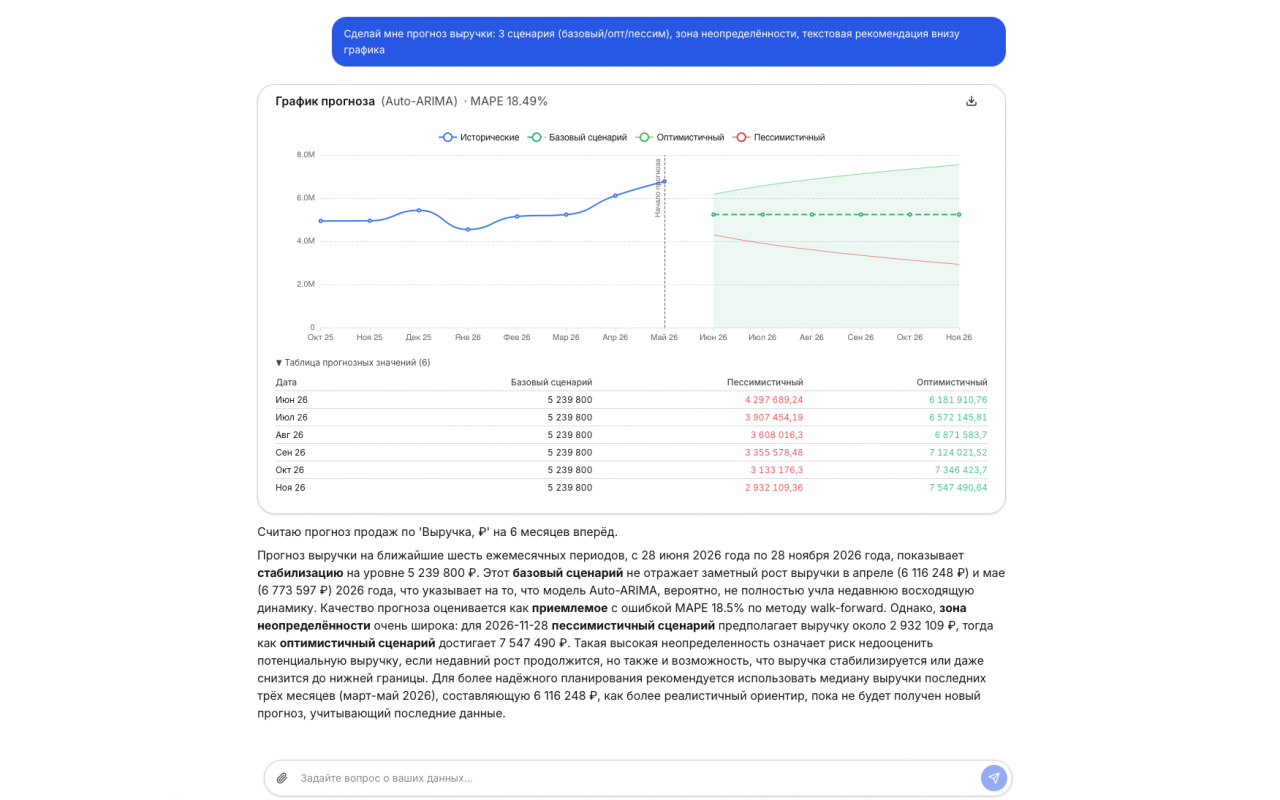Click the question input field
The image size is (1280, 800).
pos(636,778)
